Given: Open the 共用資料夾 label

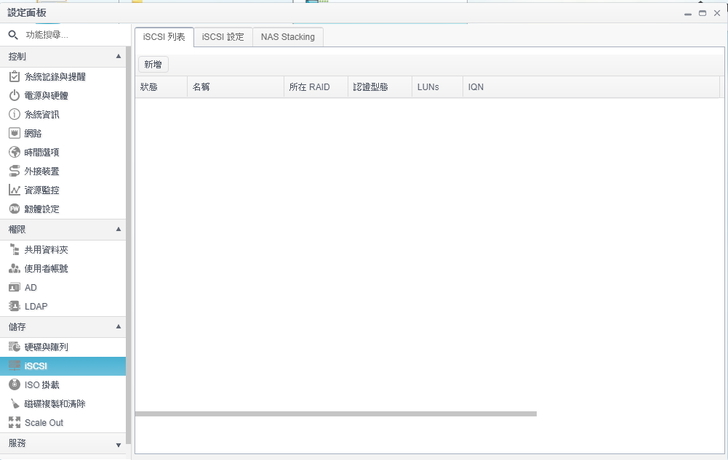Looking at the screenshot, I should coord(46,250).
